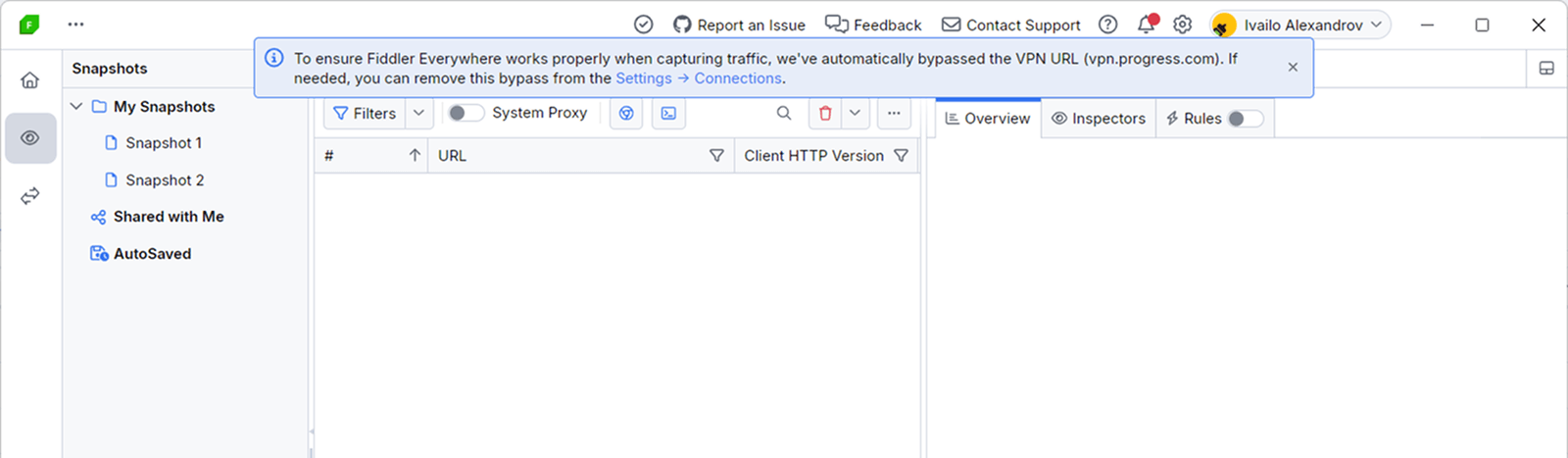This screenshot has width=1568, height=458.
Task: Click the panel layout icon at top right
Action: coord(1546,69)
